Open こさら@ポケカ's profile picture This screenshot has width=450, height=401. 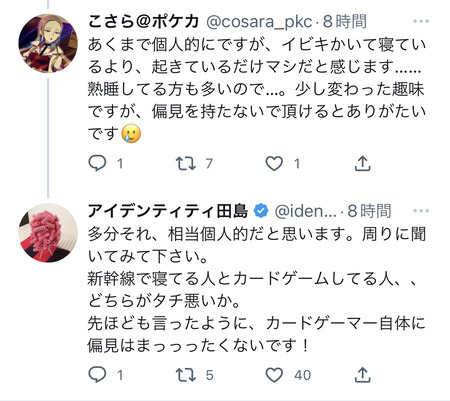point(48,43)
